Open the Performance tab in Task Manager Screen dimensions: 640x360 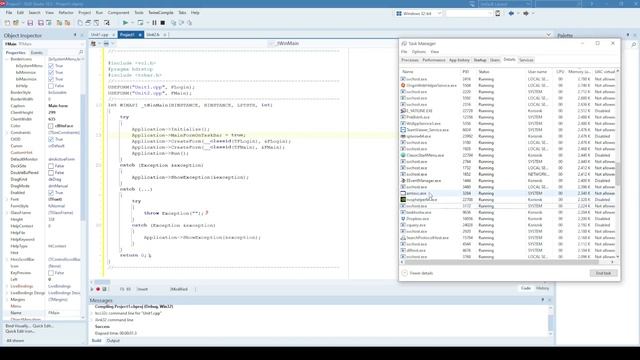(x=434, y=60)
